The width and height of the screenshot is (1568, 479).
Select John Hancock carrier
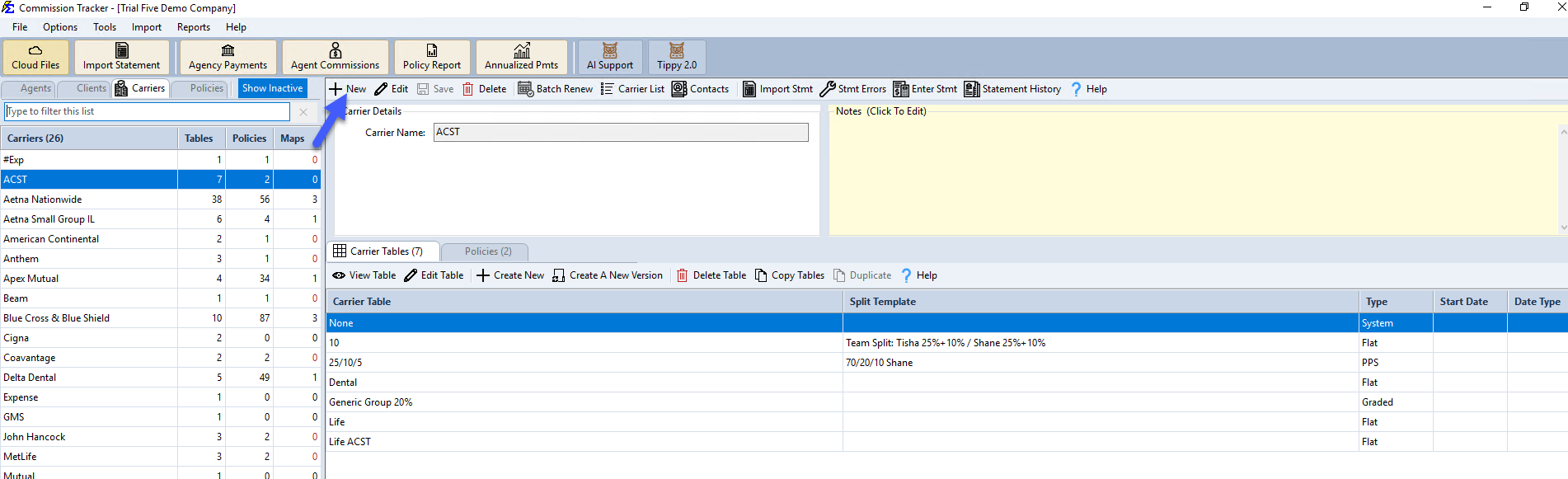coord(161,437)
